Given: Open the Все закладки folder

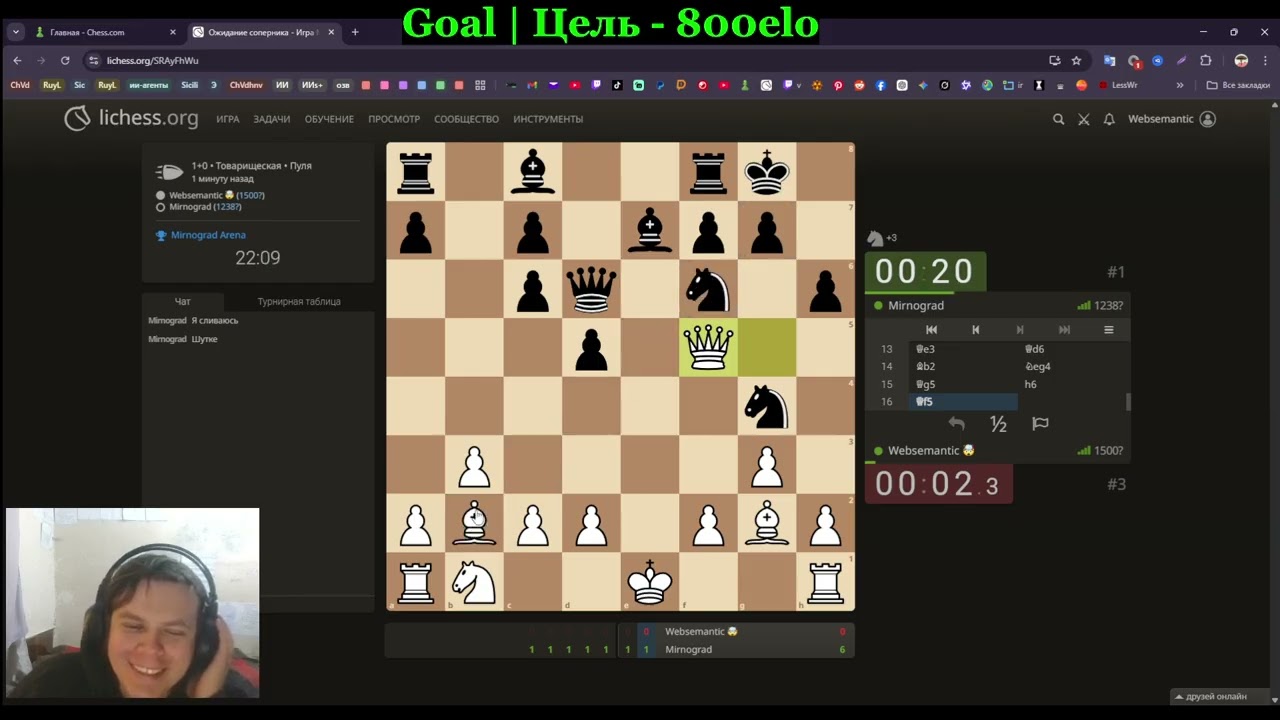Looking at the screenshot, I should [x=1238, y=85].
